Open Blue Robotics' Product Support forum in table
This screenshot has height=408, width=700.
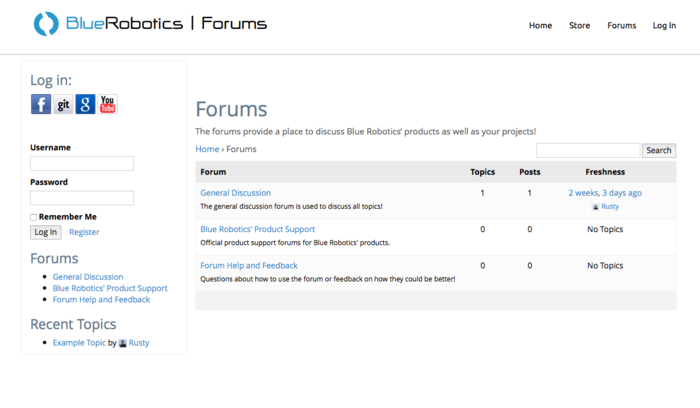click(257, 229)
